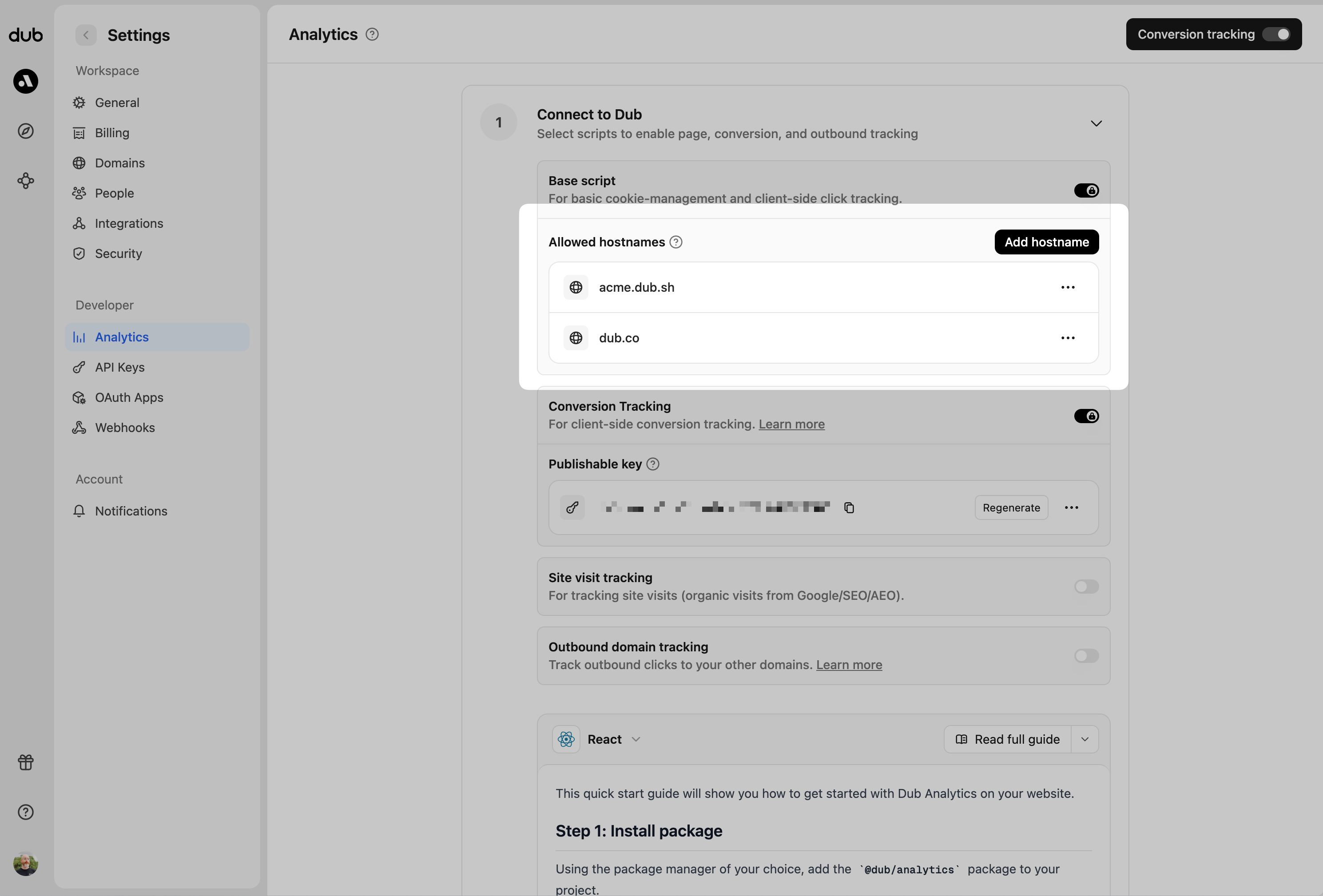Collapse the Connect to Dub section
The image size is (1323, 896).
(x=1097, y=123)
